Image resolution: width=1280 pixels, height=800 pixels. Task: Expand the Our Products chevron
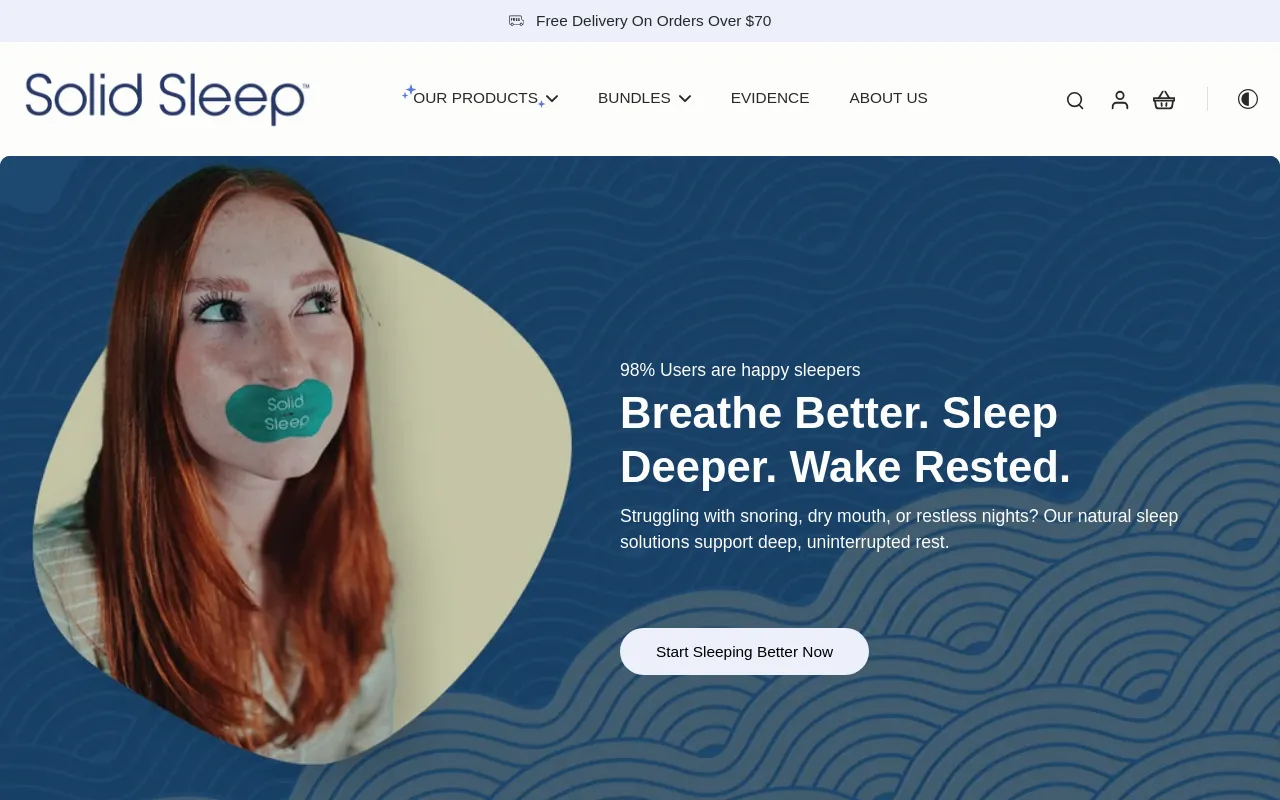click(552, 98)
